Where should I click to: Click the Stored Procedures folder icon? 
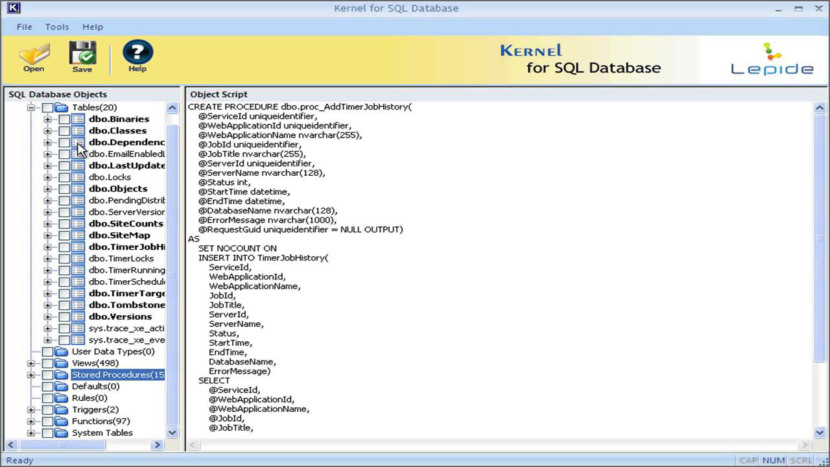[x=61, y=375]
